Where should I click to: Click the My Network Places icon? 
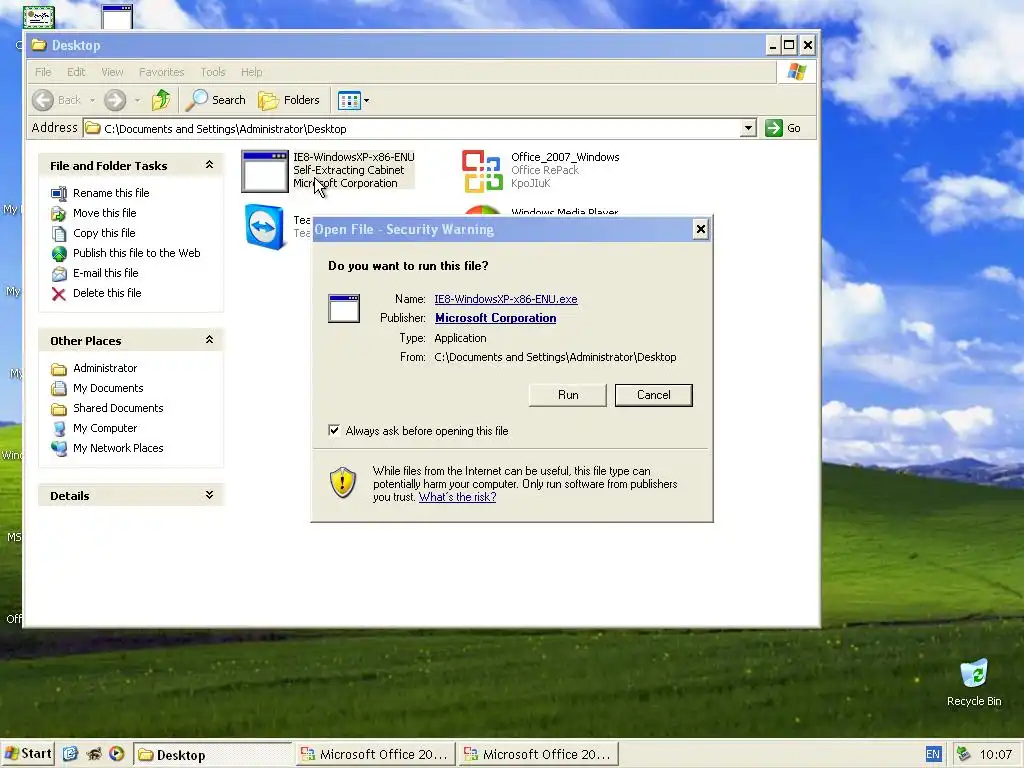pos(59,449)
